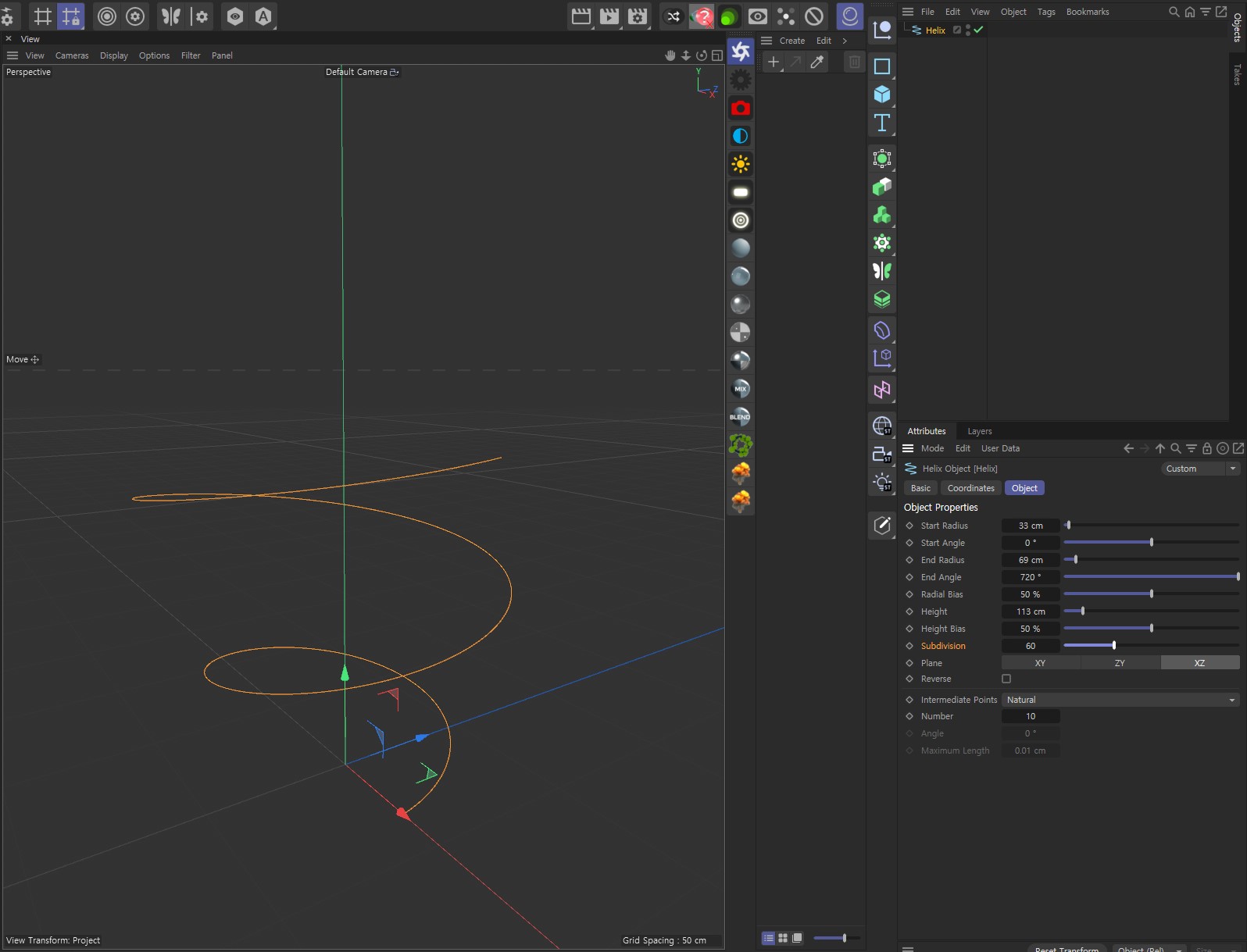Viewport: 1247px width, 952px height.
Task: Open the Edit Render Settings icon
Action: pos(638,16)
